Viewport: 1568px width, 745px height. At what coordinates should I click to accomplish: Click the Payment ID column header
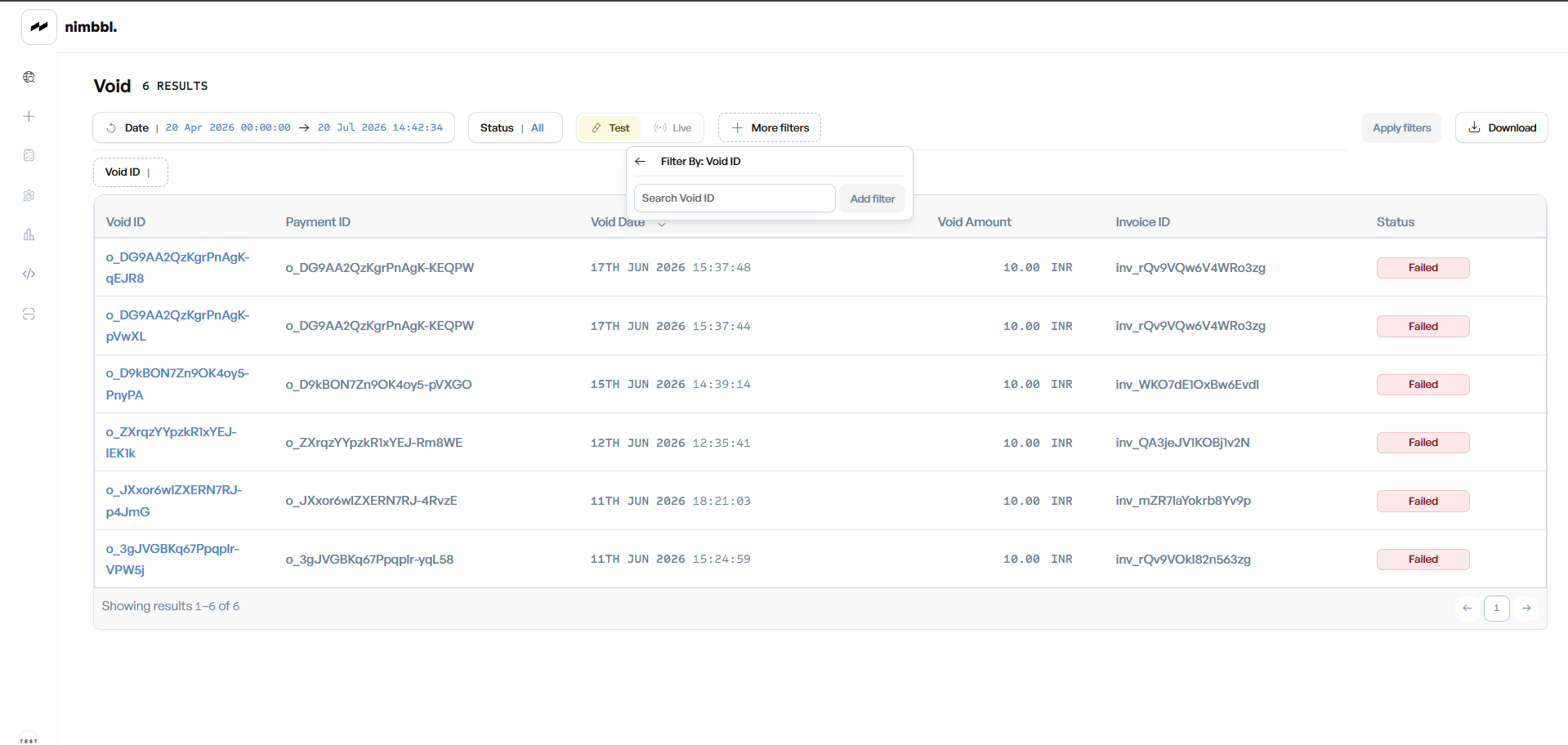(318, 222)
